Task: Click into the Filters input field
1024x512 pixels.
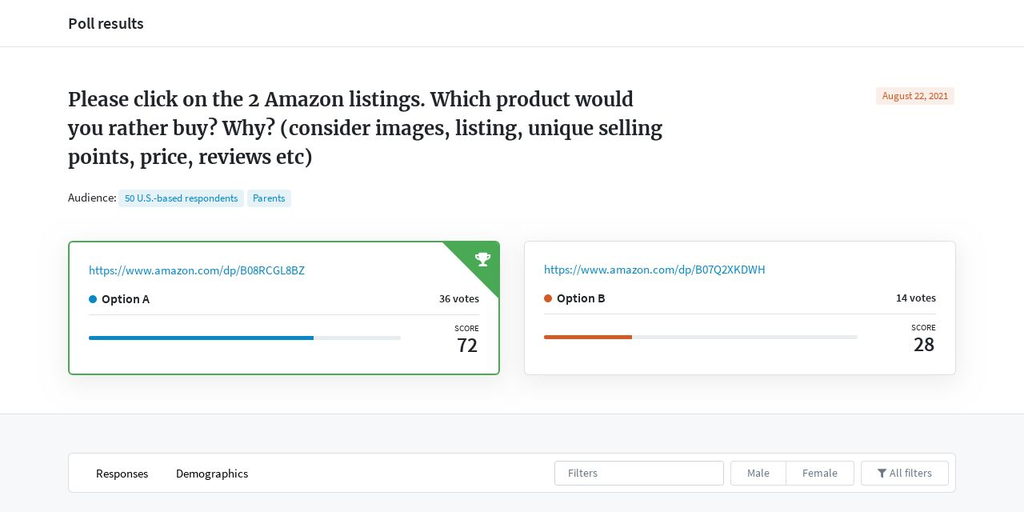Action: coord(639,473)
